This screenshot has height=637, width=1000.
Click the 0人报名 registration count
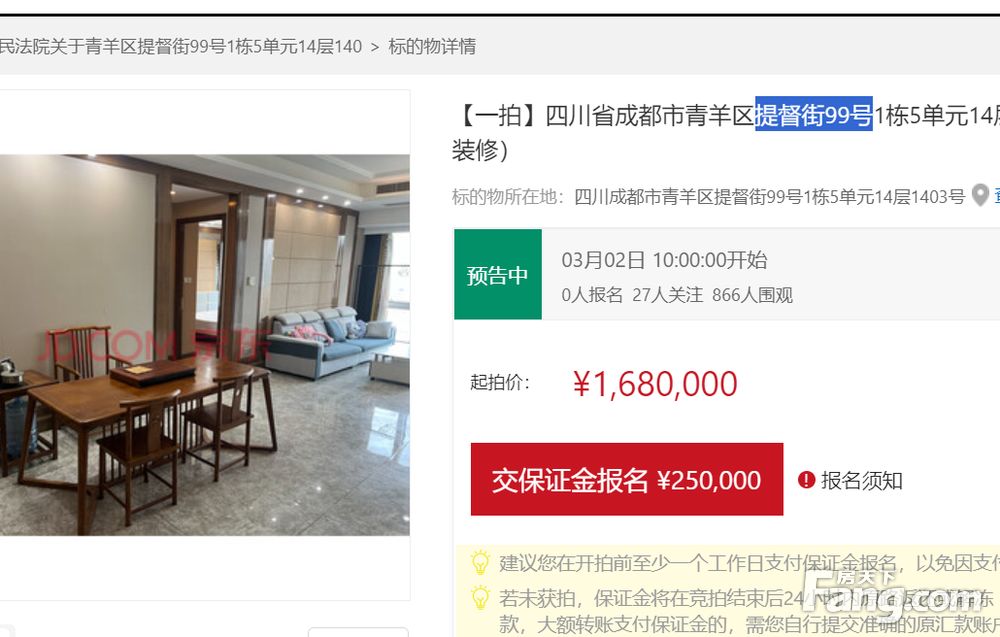[592, 295]
